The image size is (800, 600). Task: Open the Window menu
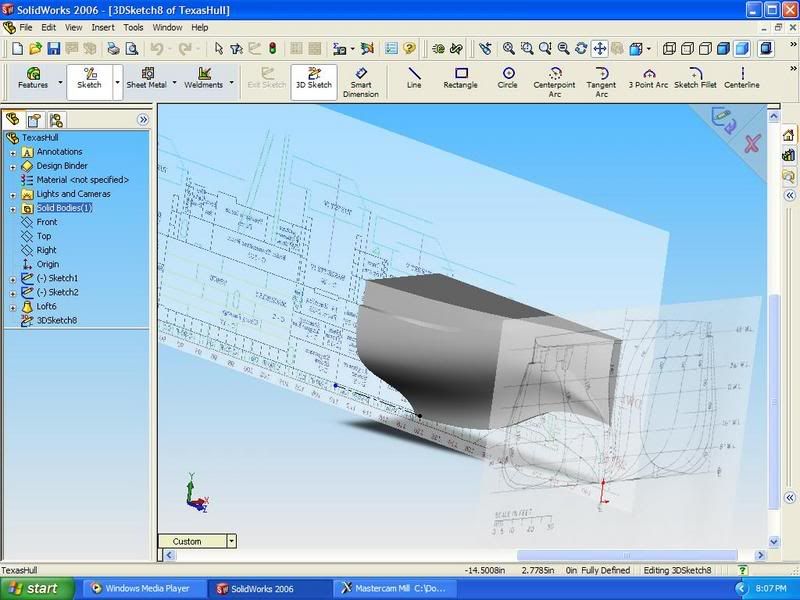(167, 28)
